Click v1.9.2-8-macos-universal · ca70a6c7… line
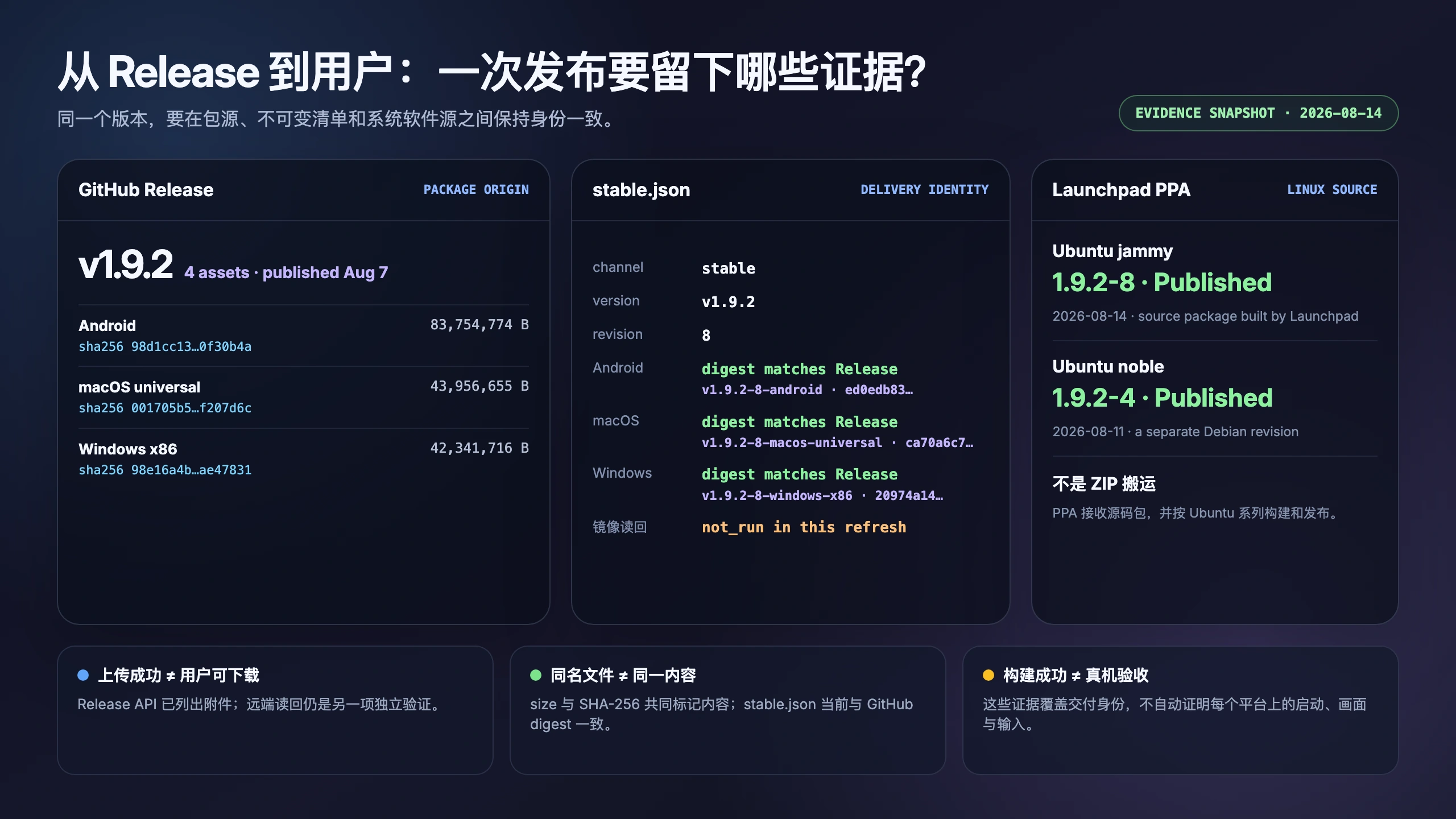 (x=837, y=442)
